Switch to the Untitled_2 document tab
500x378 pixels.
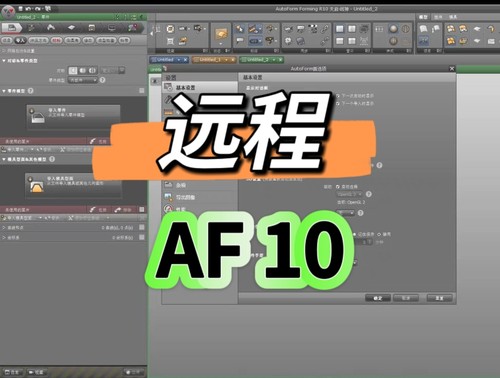coord(261,60)
